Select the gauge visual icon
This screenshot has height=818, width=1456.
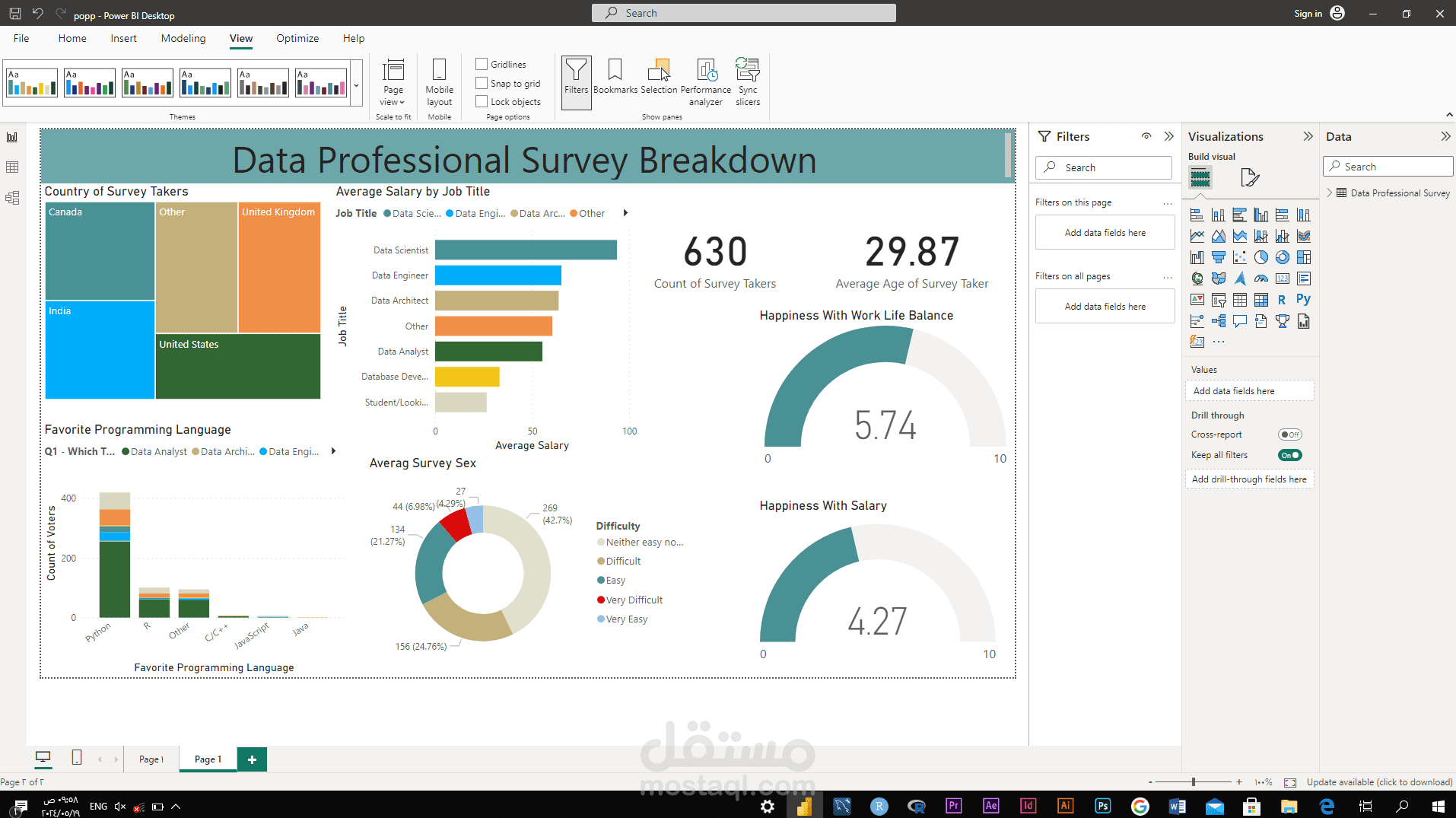tap(1260, 279)
